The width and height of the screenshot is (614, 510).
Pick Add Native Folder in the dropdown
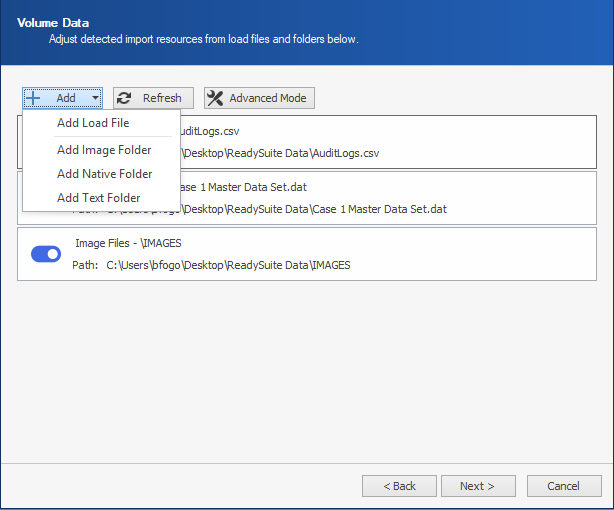(x=104, y=174)
